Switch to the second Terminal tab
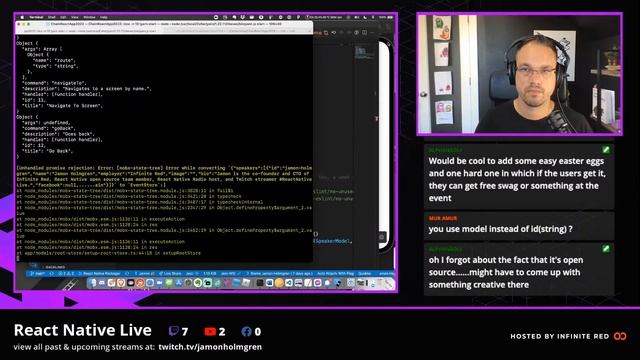The height and width of the screenshot is (360, 640). 238,31
